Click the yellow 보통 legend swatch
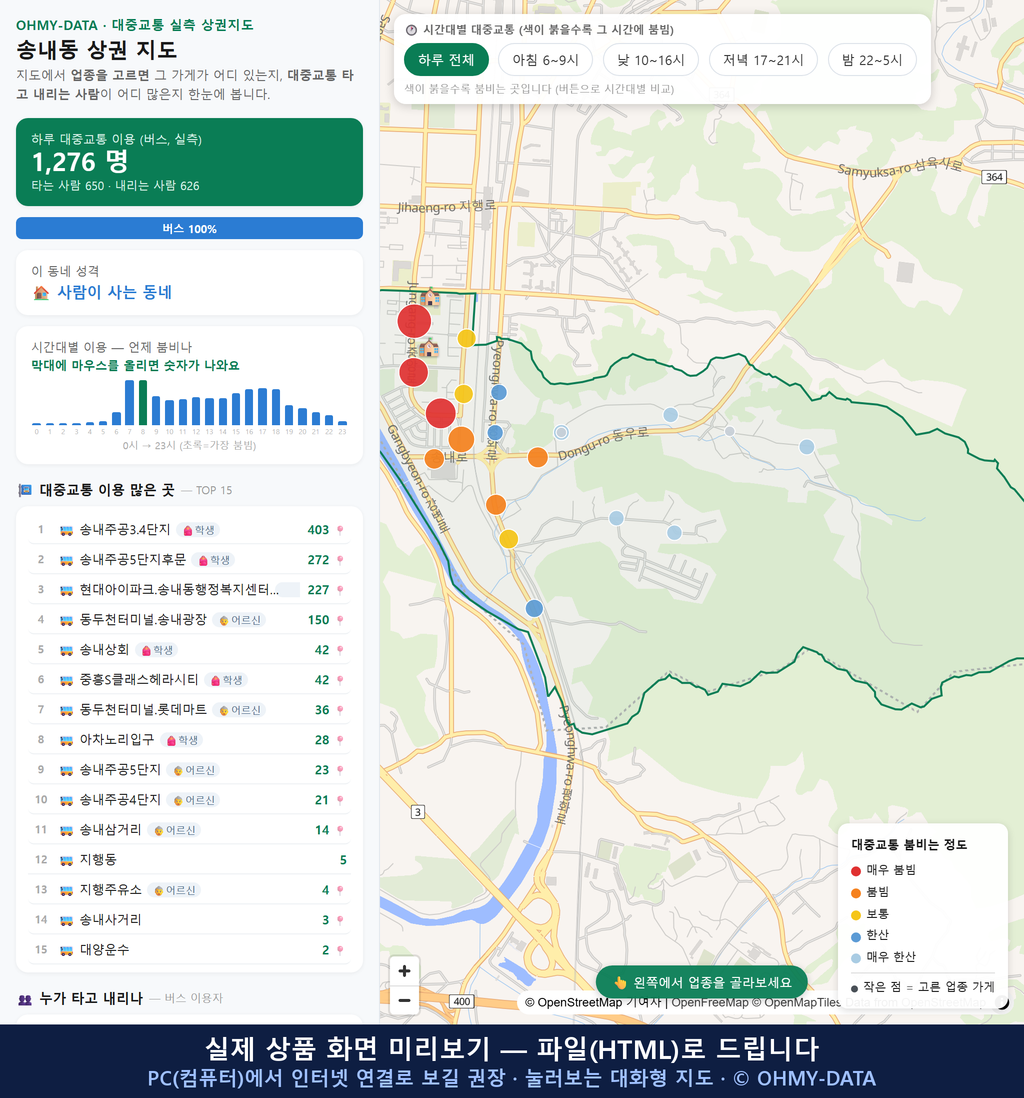 (x=855, y=915)
